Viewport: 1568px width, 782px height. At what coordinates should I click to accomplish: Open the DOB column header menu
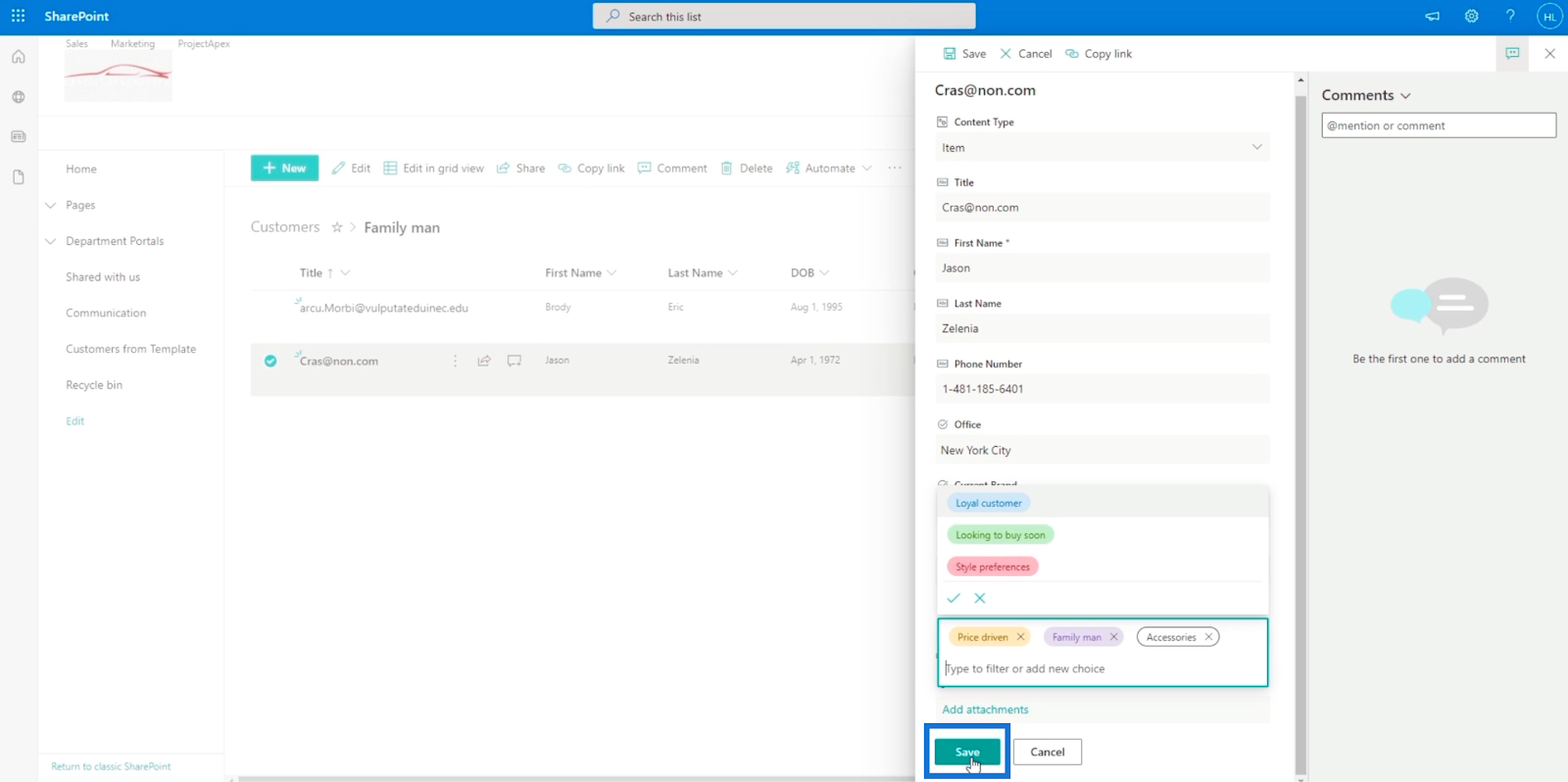tap(824, 273)
